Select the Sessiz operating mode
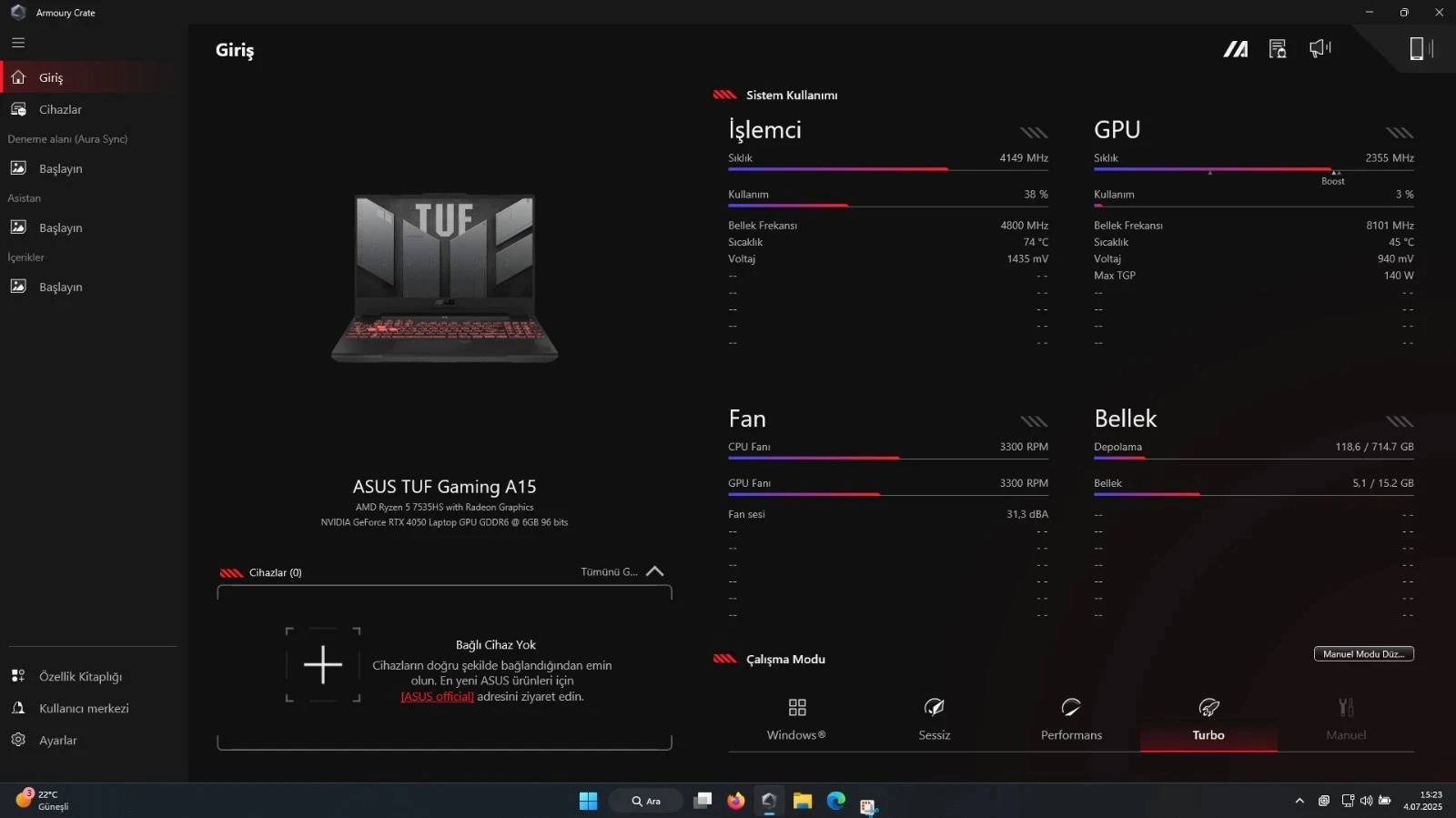The width and height of the screenshot is (1456, 818). (934, 719)
